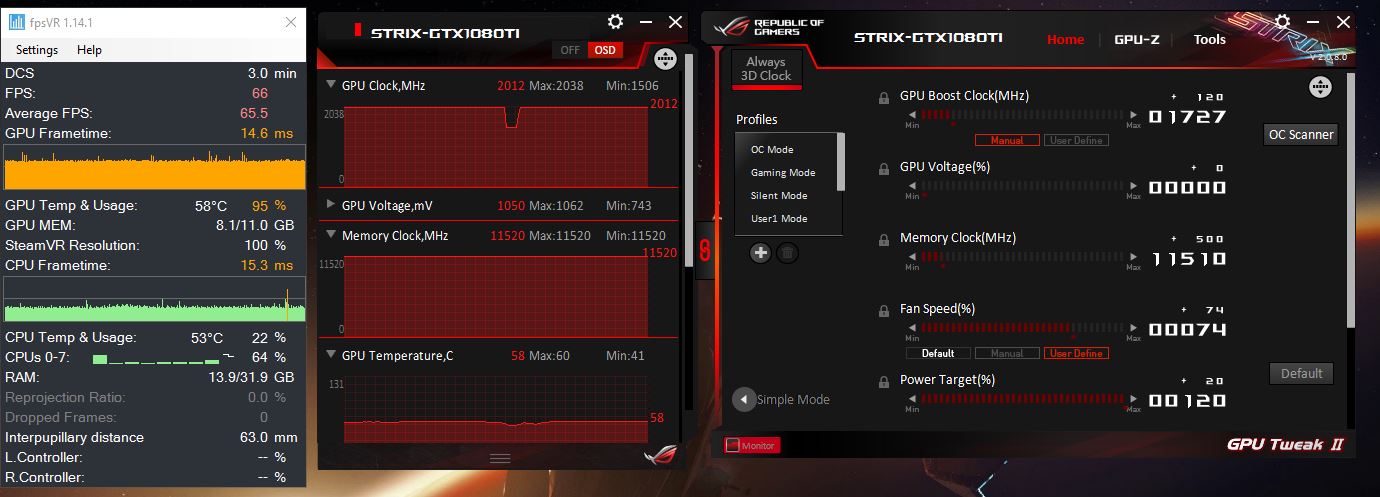Open settings gear in the monitor window
1380x497 pixels.
615,21
